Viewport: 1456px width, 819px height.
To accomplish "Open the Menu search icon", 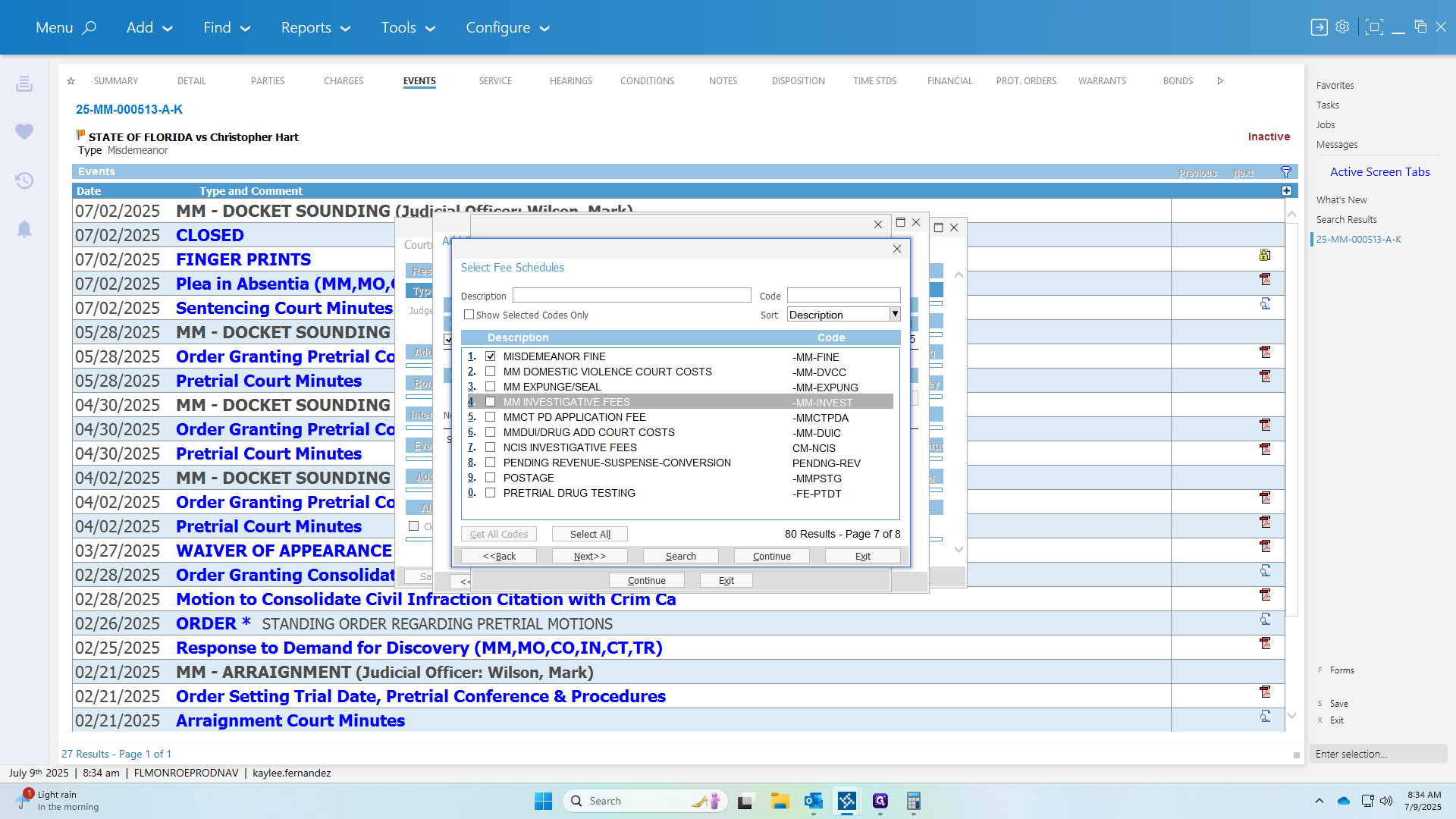I will coord(89,27).
